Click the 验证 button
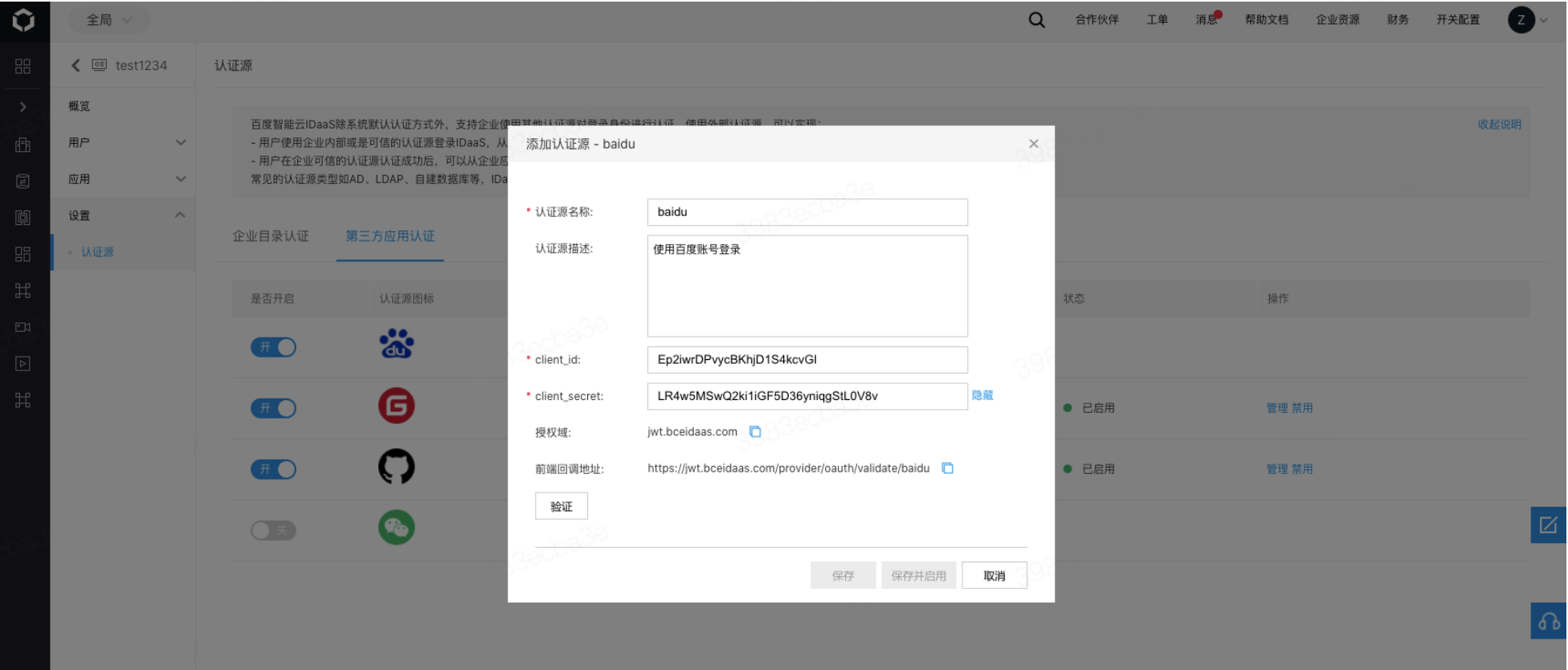The image size is (1568, 670). [561, 506]
